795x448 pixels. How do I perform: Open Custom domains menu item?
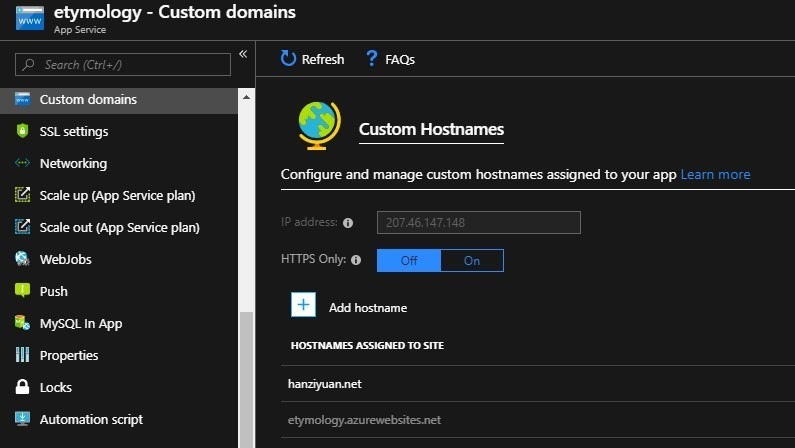coord(119,99)
